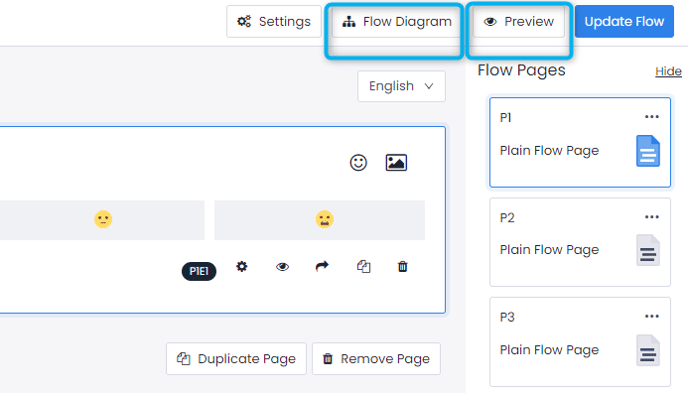The width and height of the screenshot is (688, 393).
Task: Open the flow Preview
Action: tap(519, 21)
